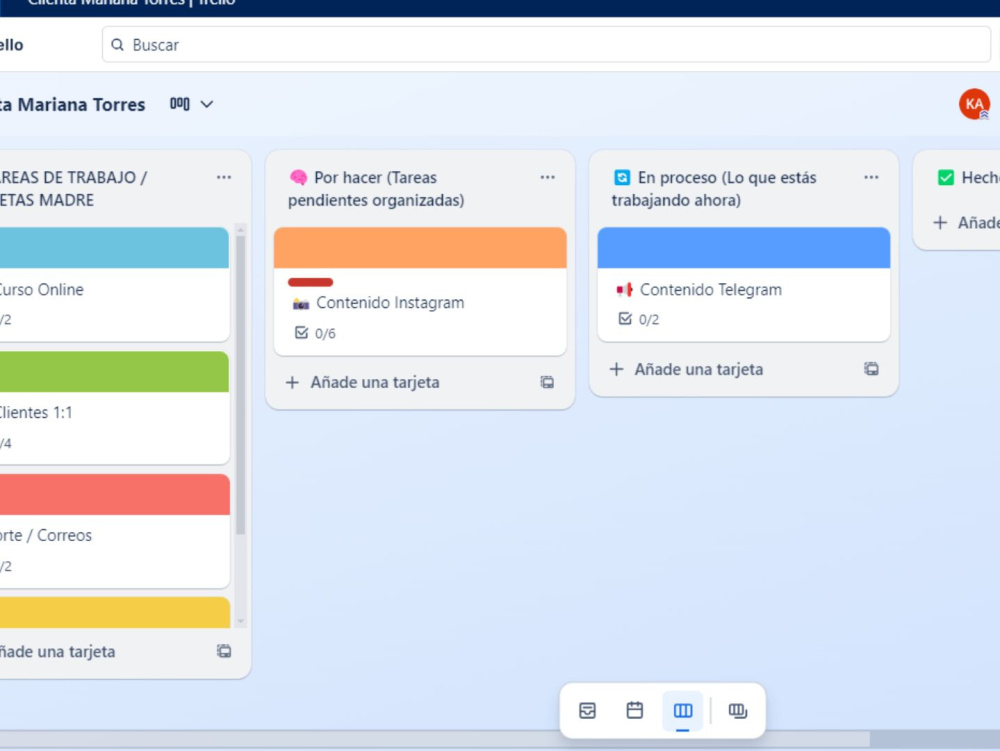Click the Áreas de Trabajo list title
The height and width of the screenshot is (751, 1000).
click(x=73, y=189)
